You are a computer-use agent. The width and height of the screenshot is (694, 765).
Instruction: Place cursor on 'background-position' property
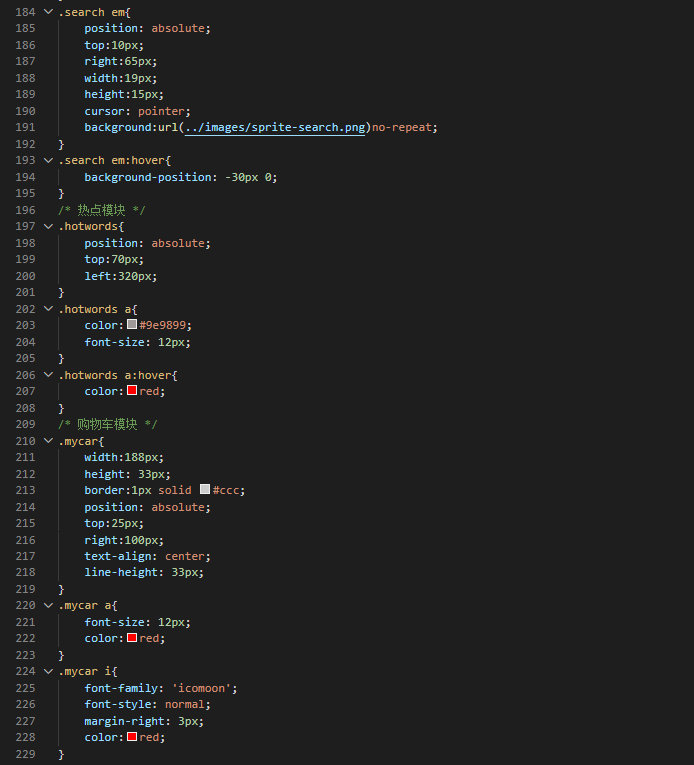148,177
